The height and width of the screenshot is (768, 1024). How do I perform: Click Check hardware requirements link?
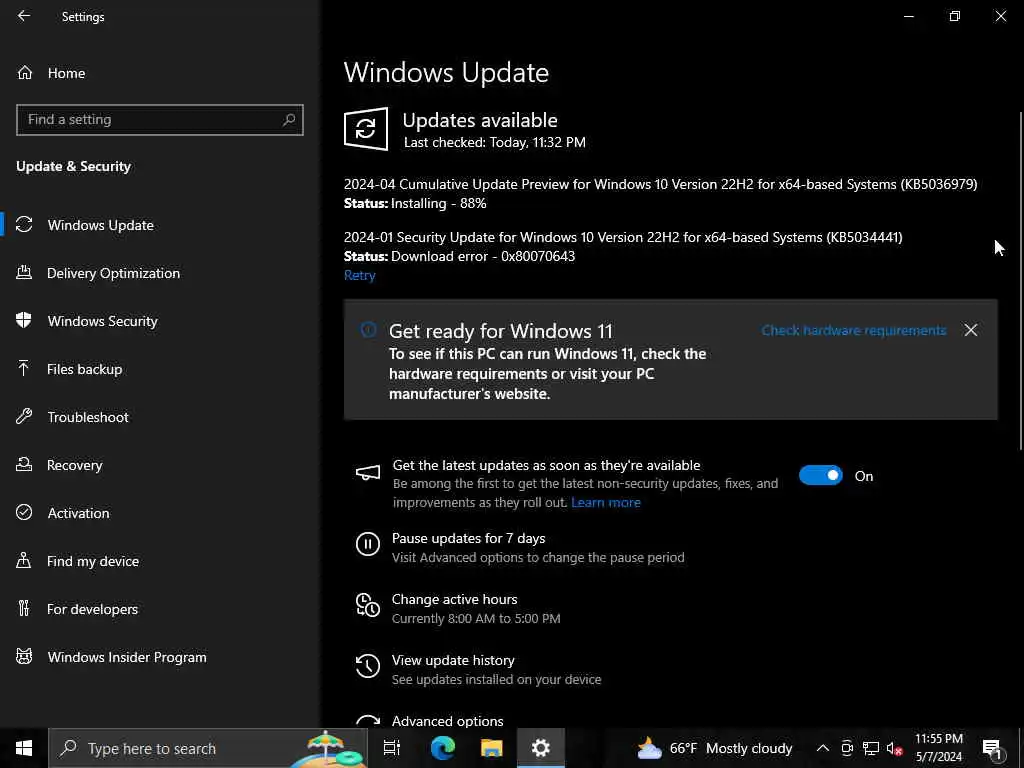[854, 330]
